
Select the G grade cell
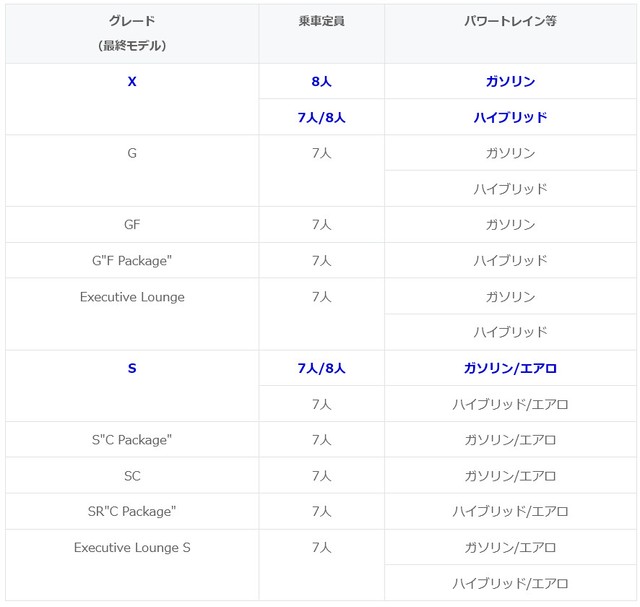click(x=132, y=153)
